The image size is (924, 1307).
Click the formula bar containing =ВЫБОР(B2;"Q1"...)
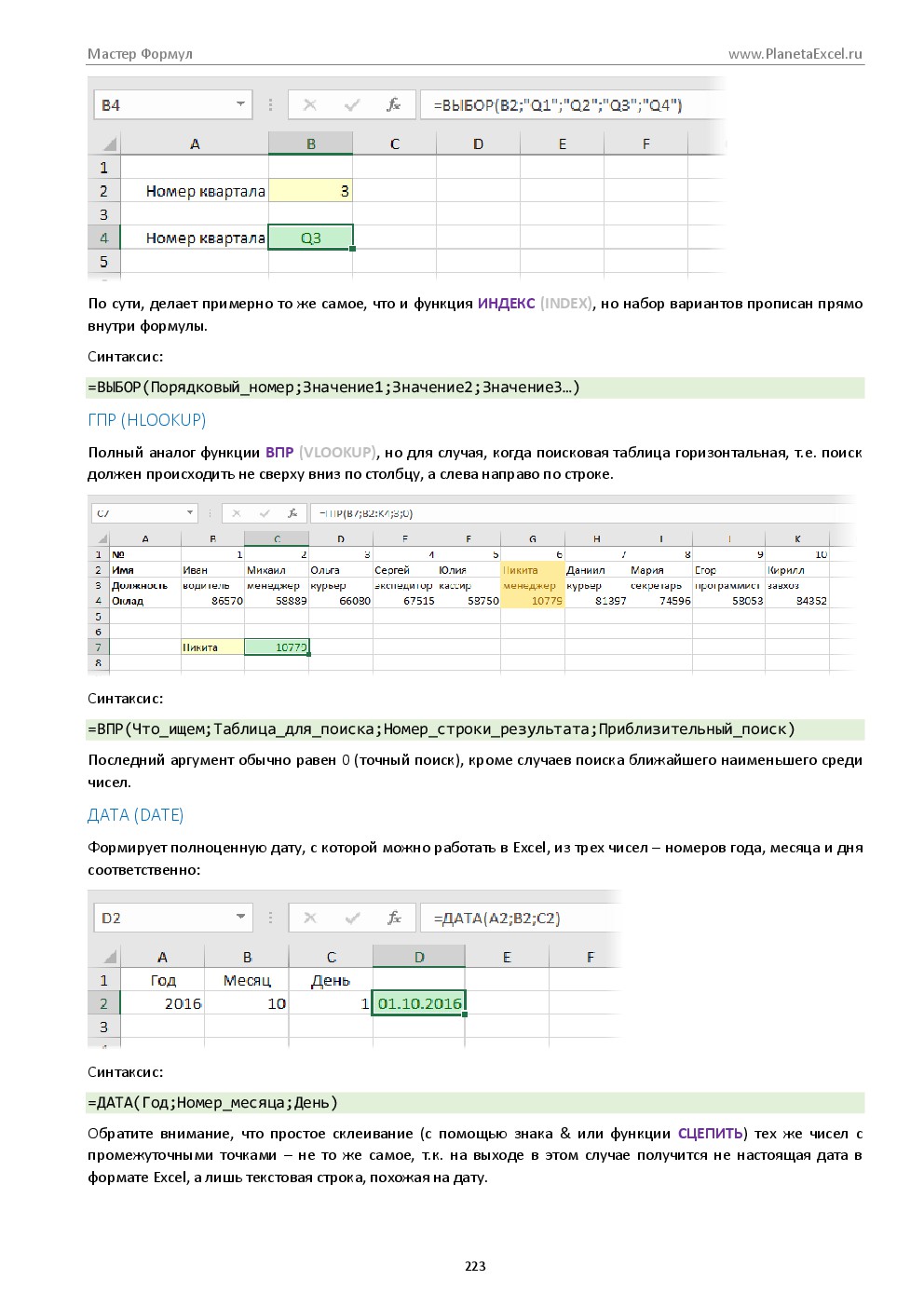(x=572, y=105)
